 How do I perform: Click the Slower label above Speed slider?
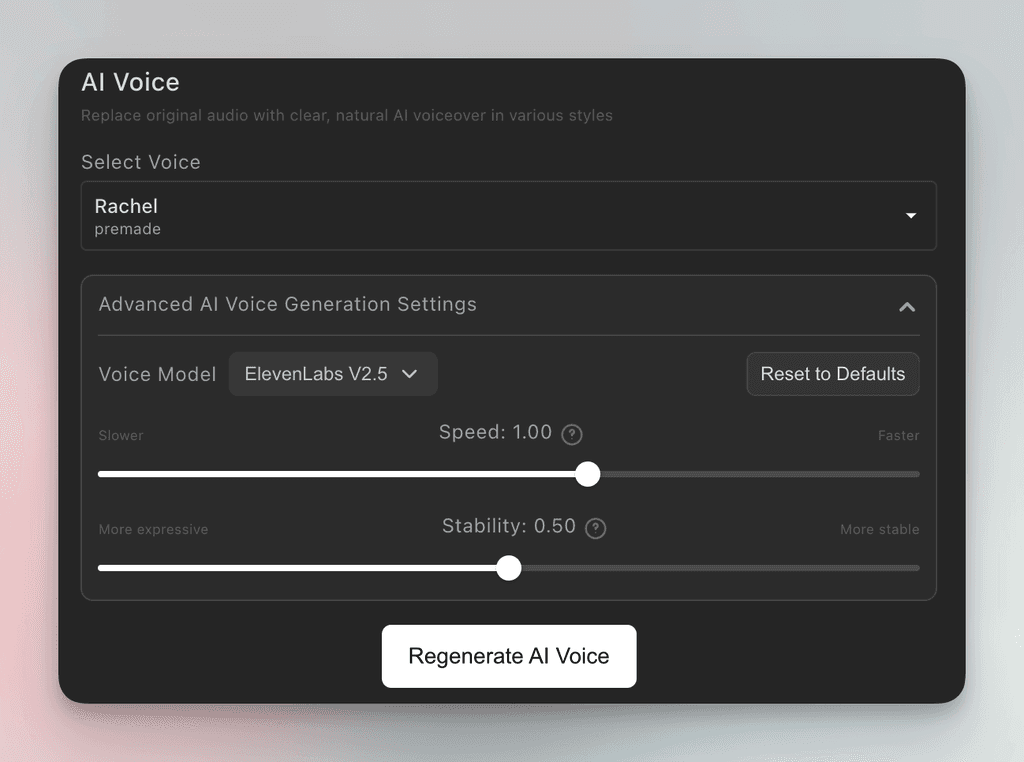pos(121,436)
